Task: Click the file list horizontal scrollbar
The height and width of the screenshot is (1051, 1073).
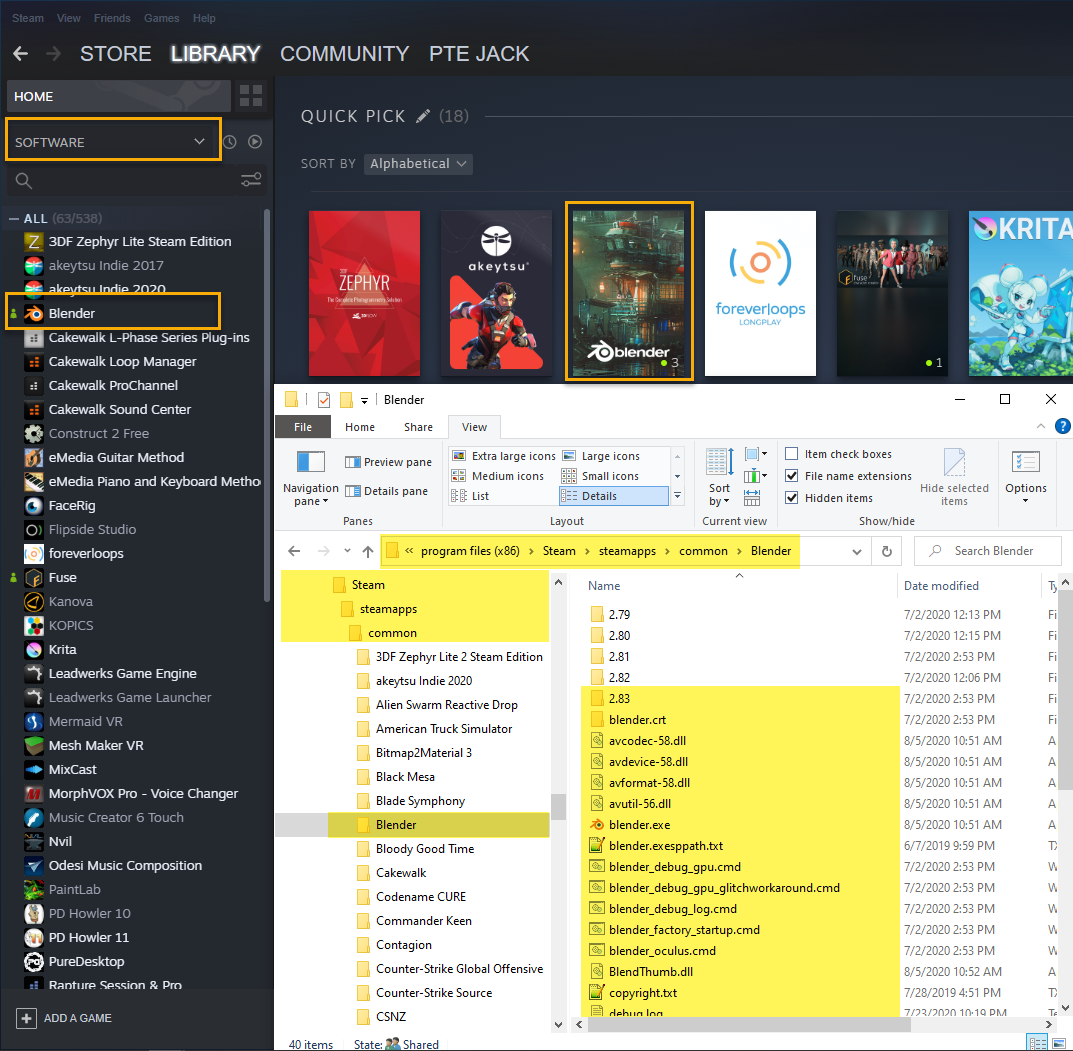Action: pyautogui.click(x=749, y=1024)
